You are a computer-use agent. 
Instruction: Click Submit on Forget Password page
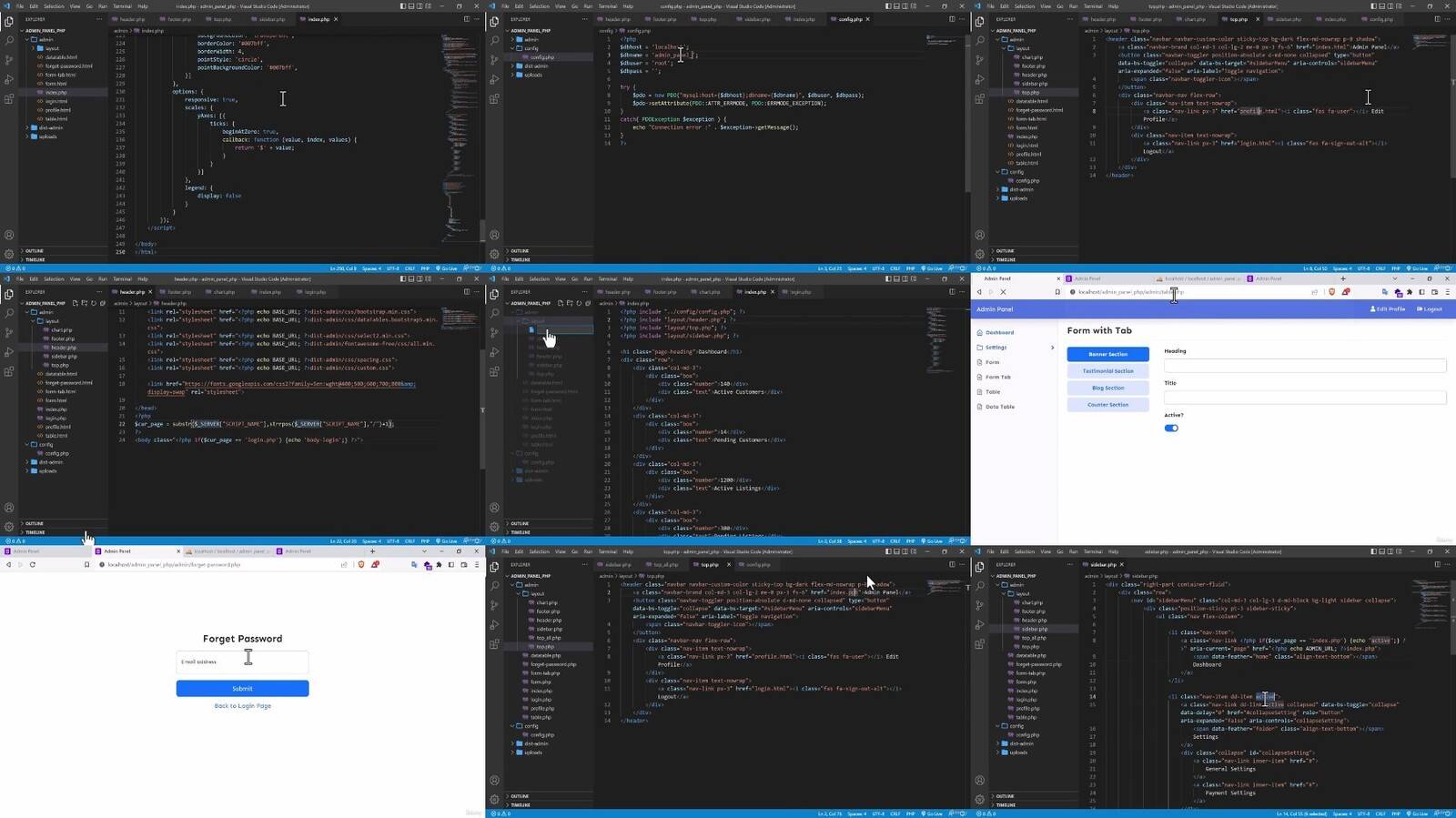pos(242,689)
